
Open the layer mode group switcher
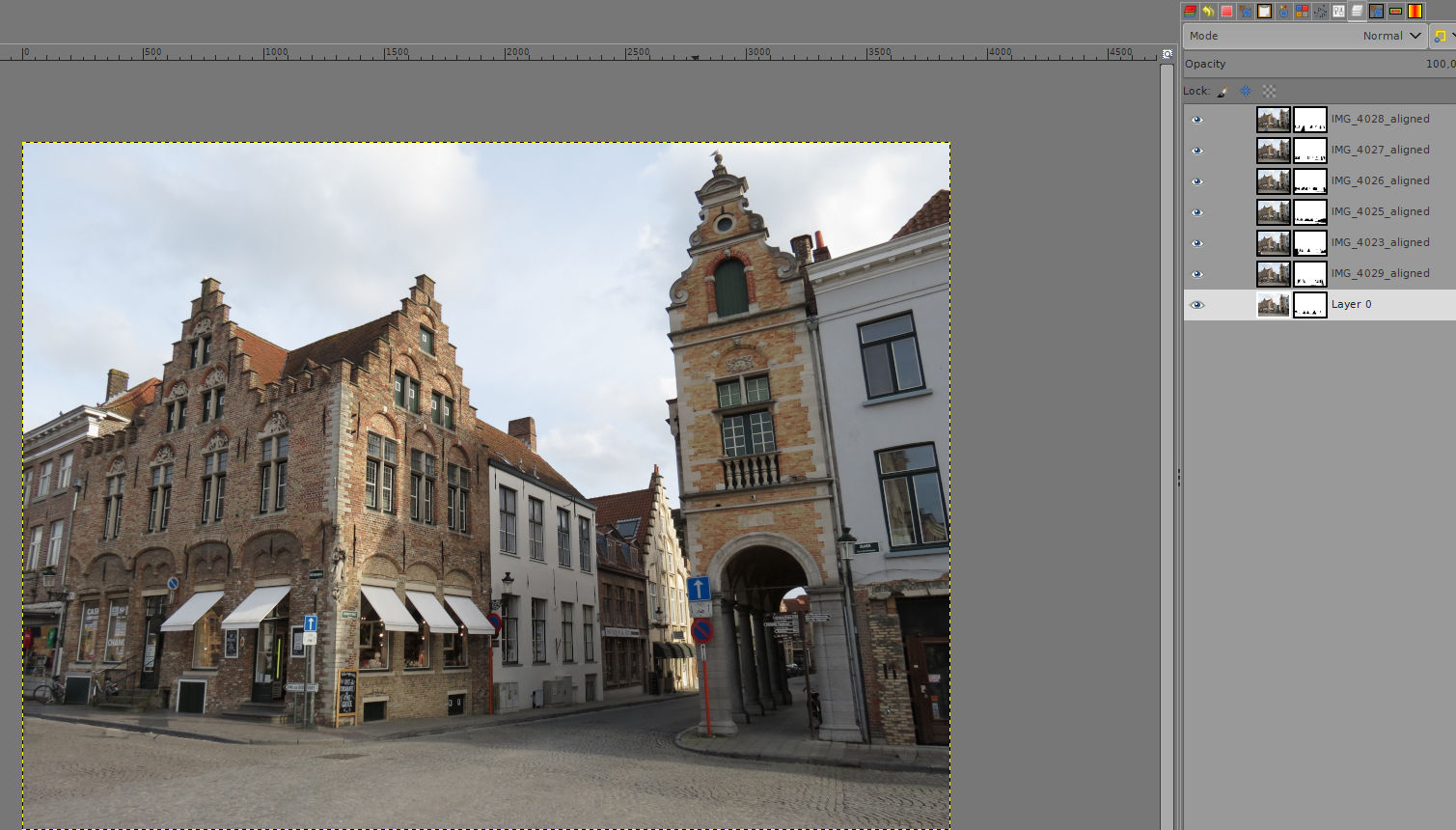click(x=1442, y=36)
